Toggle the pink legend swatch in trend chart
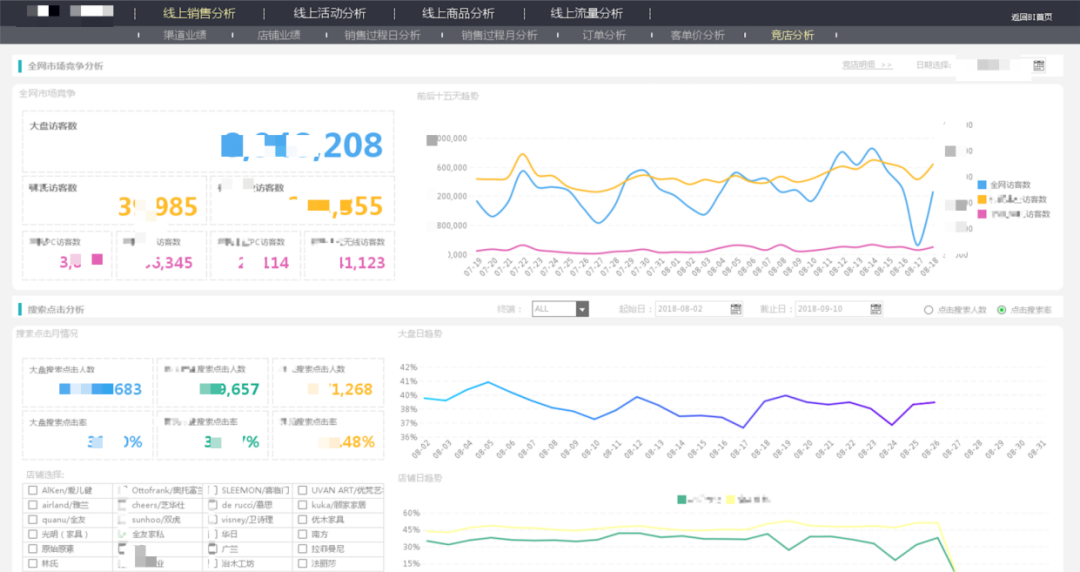Screen dimensions: 1080x572 coord(982,214)
